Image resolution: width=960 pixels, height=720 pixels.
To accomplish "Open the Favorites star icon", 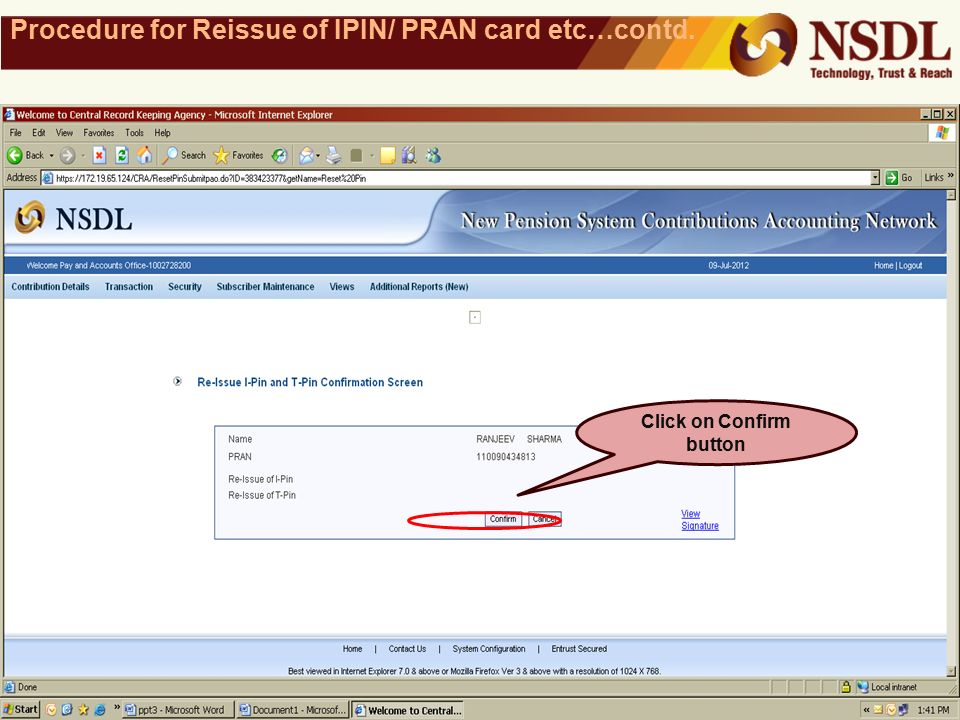I will click(221, 156).
